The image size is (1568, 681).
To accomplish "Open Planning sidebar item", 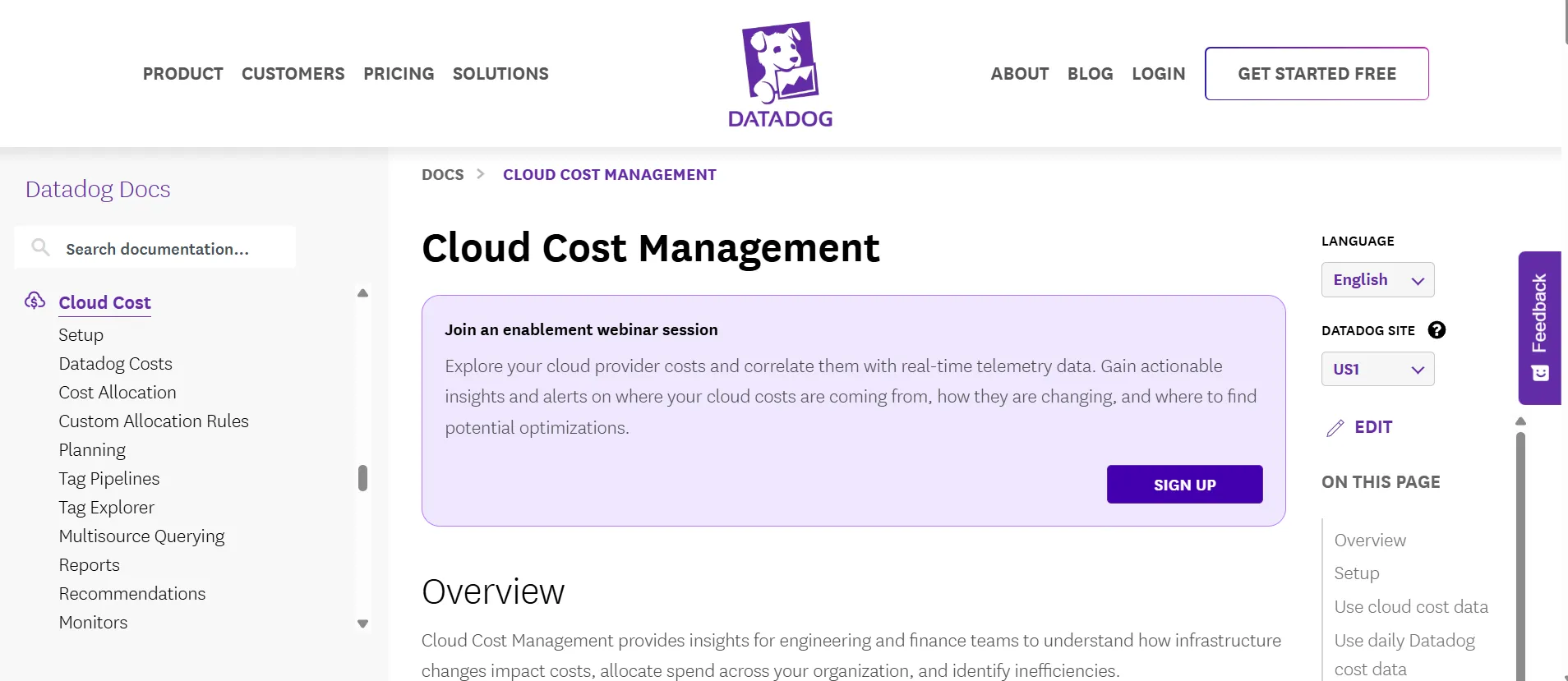I will 92,450.
